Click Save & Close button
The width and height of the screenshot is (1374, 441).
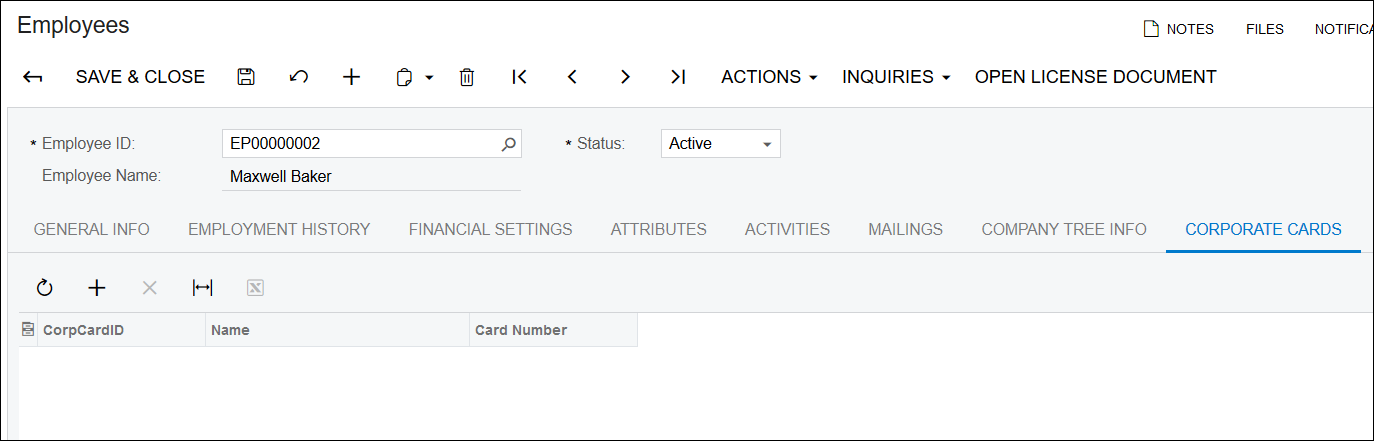[140, 77]
